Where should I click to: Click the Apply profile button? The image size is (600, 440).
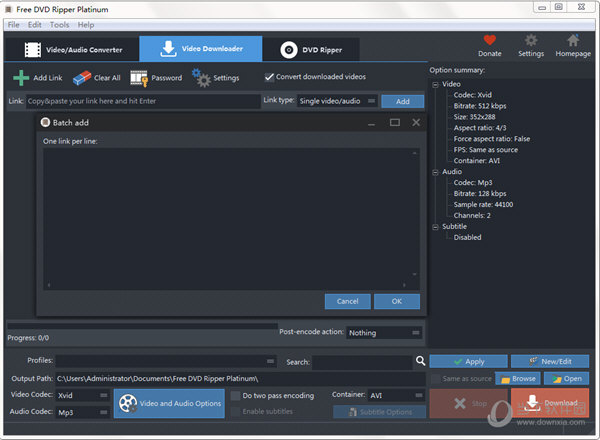(x=468, y=361)
